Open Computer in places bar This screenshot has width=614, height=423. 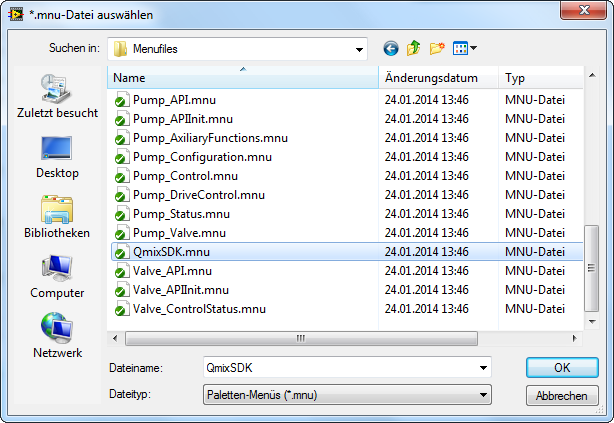57,277
